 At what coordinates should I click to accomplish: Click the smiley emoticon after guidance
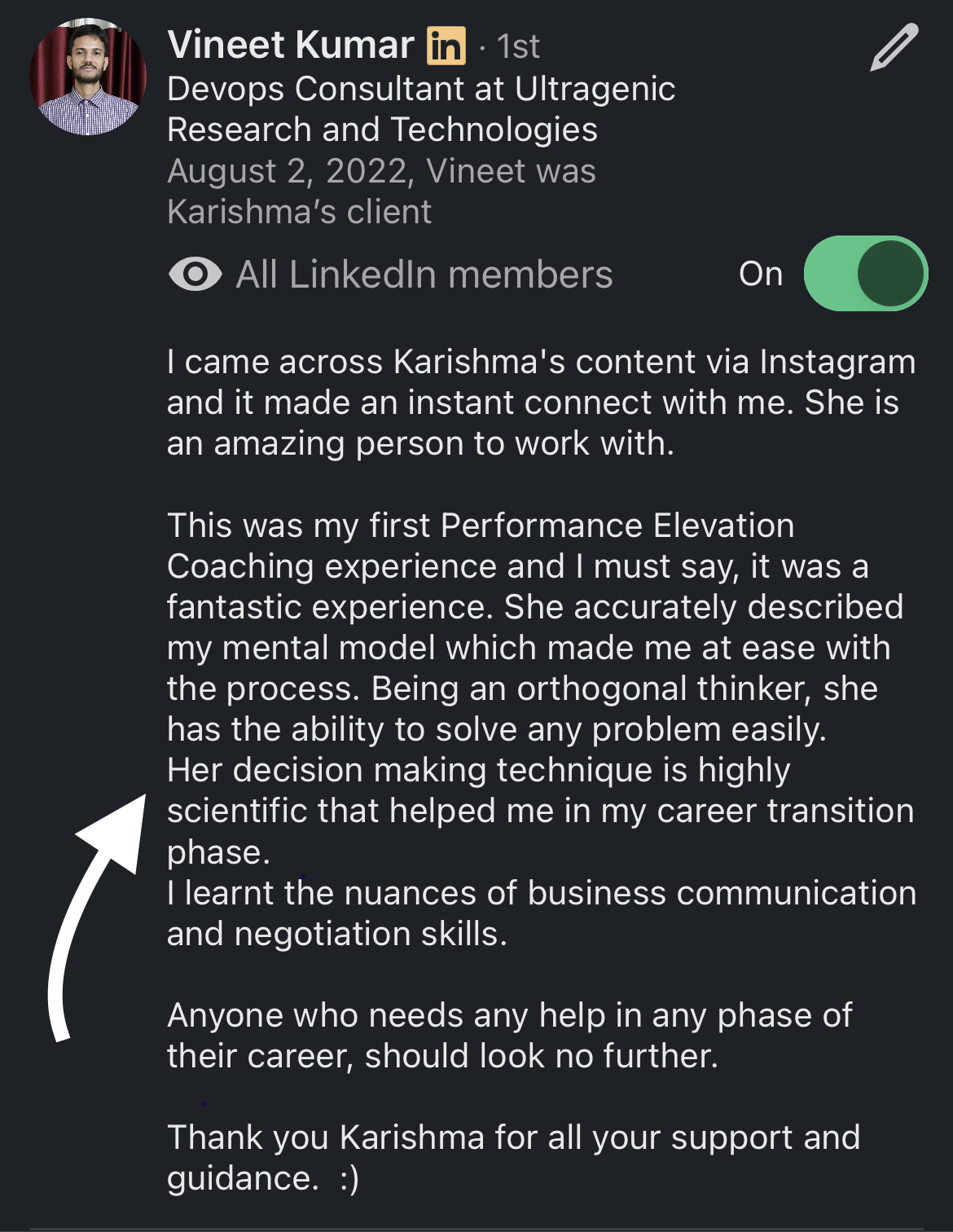click(349, 1179)
